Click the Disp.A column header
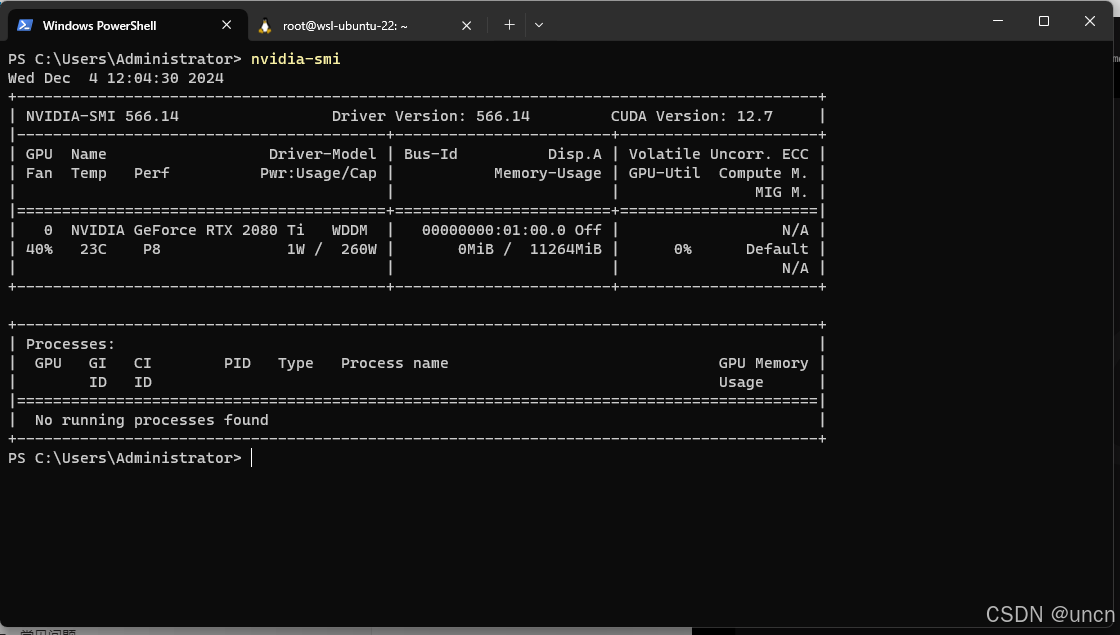Screen dimensions: 1120x635 click(x=574, y=154)
